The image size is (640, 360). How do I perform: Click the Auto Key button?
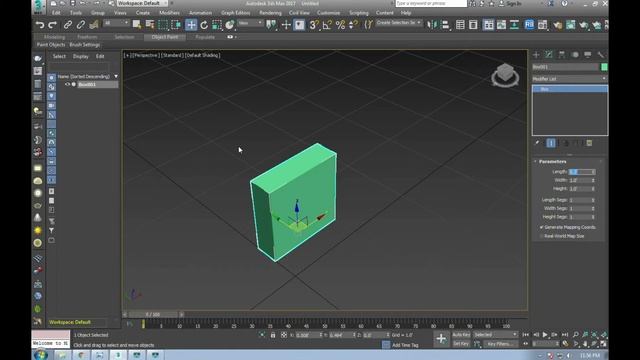[461, 335]
